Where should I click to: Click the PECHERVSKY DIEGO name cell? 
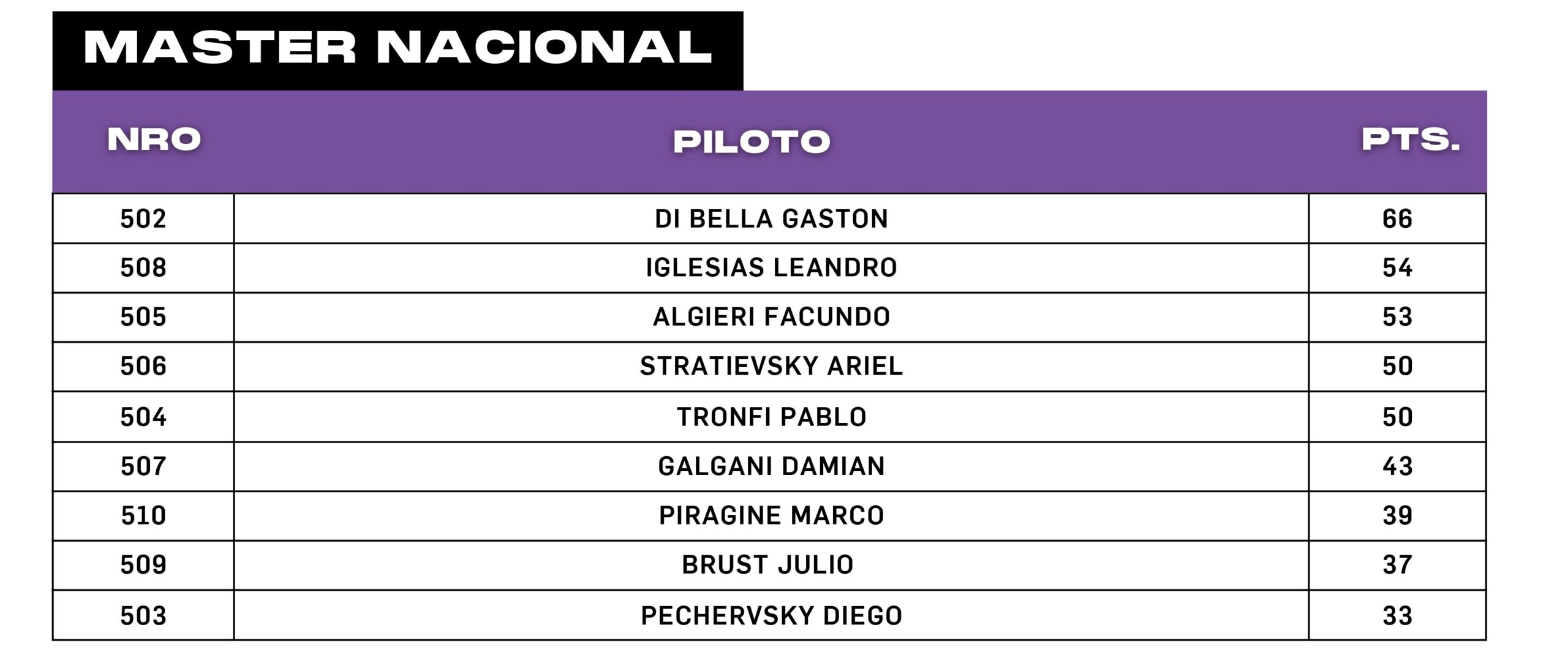pyautogui.click(x=771, y=615)
